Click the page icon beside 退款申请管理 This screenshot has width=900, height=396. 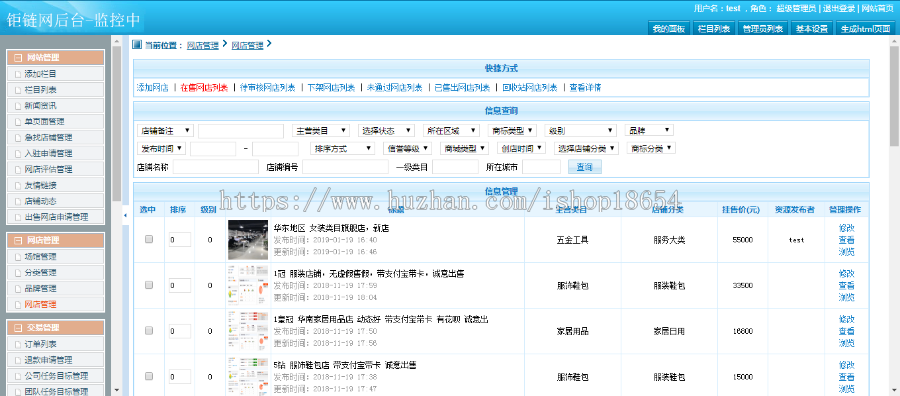(x=18, y=360)
